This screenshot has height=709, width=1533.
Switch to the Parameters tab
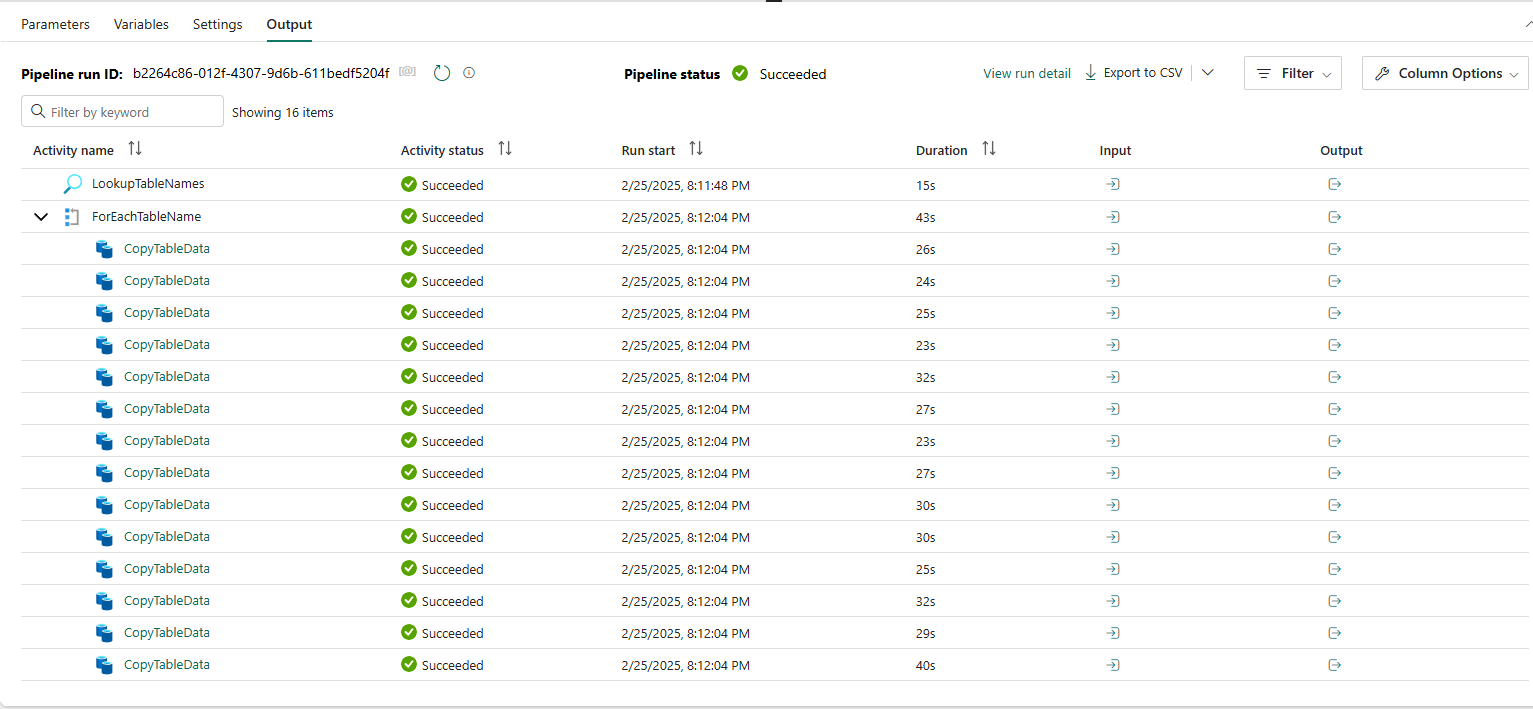[55, 24]
